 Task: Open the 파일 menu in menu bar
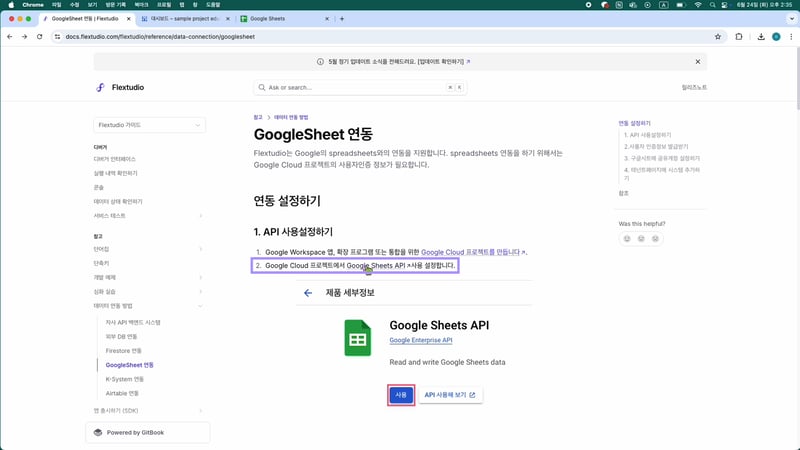[x=57, y=5]
